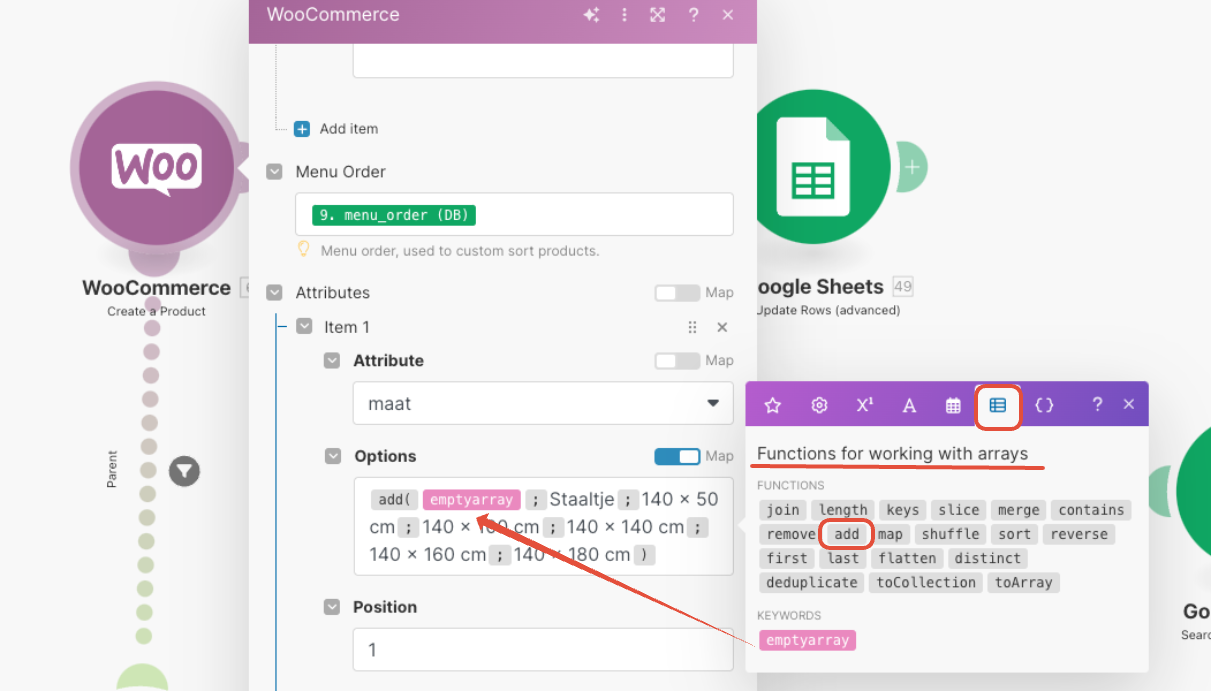
Task: Click the 49 badge next to Google Sheets
Action: pos(903,287)
